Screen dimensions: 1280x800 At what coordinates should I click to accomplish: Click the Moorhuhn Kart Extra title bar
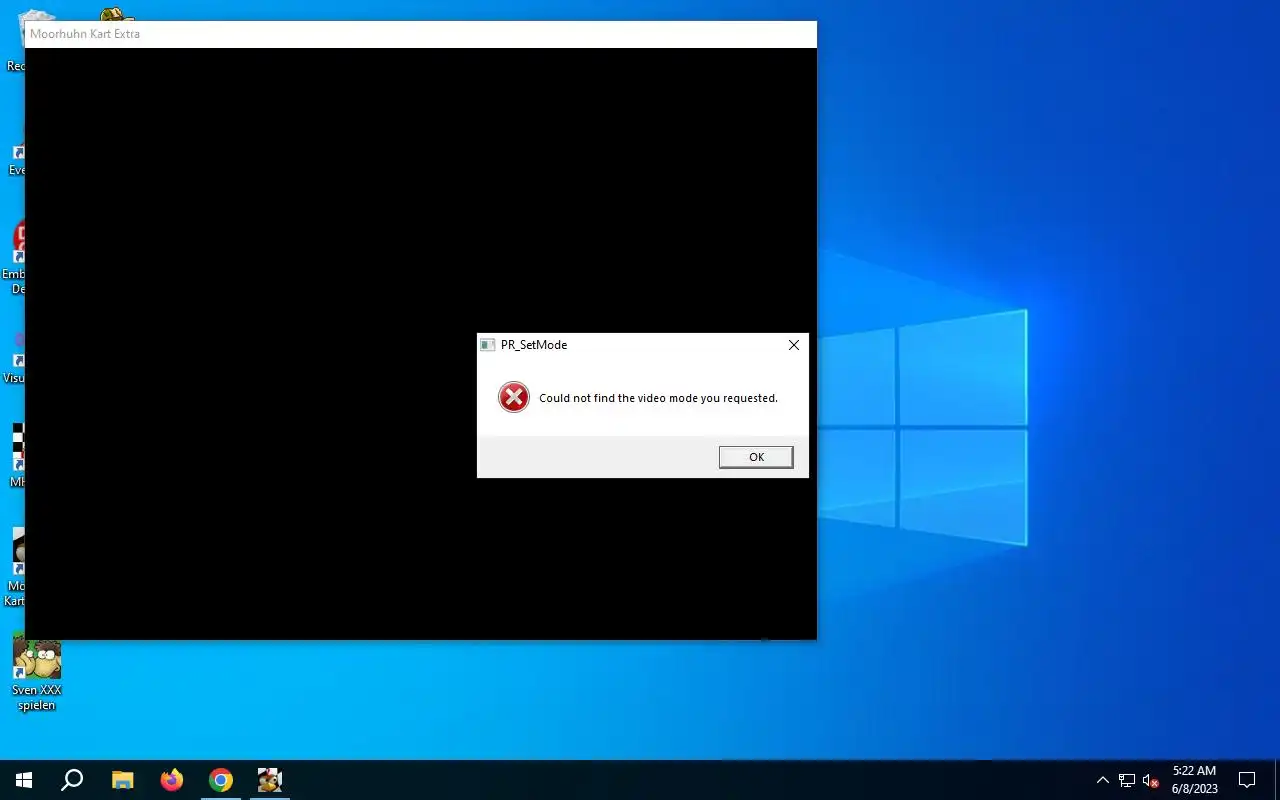pos(420,34)
